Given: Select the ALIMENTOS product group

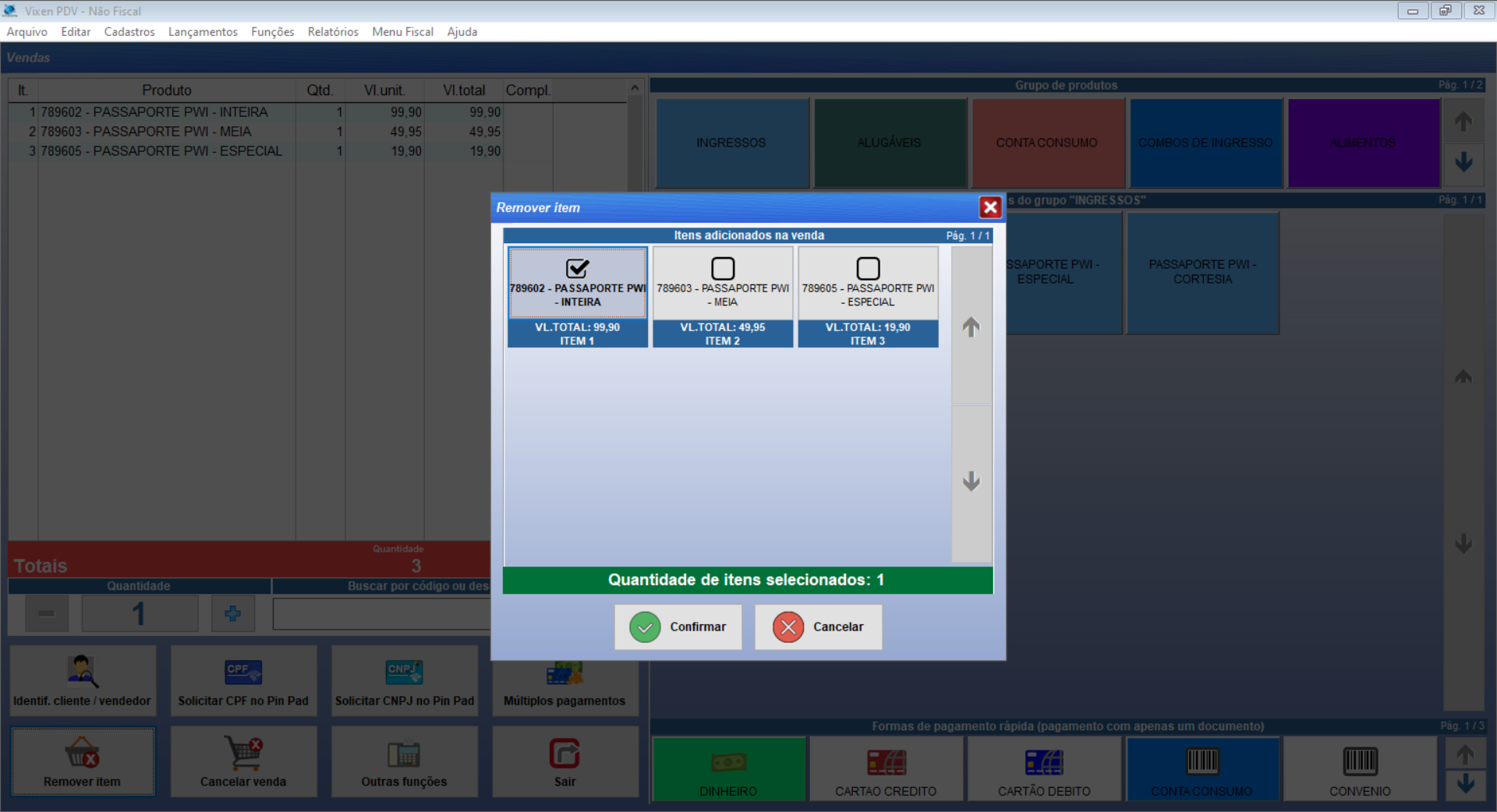Looking at the screenshot, I should pyautogui.click(x=1363, y=143).
